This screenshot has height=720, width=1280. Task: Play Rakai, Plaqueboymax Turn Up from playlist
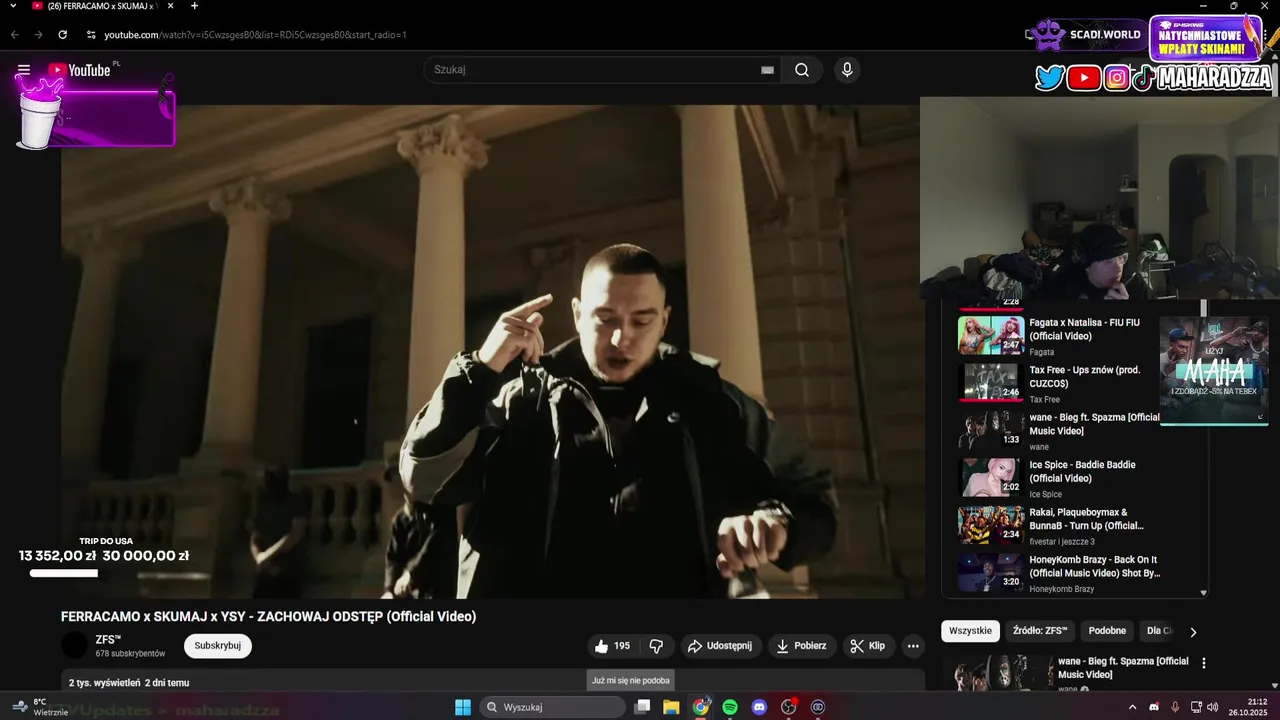tap(1062, 525)
